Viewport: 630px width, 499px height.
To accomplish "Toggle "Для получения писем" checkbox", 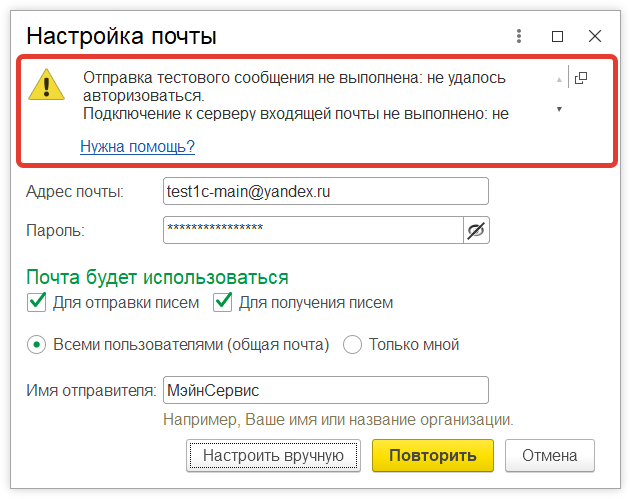I will click(x=222, y=302).
